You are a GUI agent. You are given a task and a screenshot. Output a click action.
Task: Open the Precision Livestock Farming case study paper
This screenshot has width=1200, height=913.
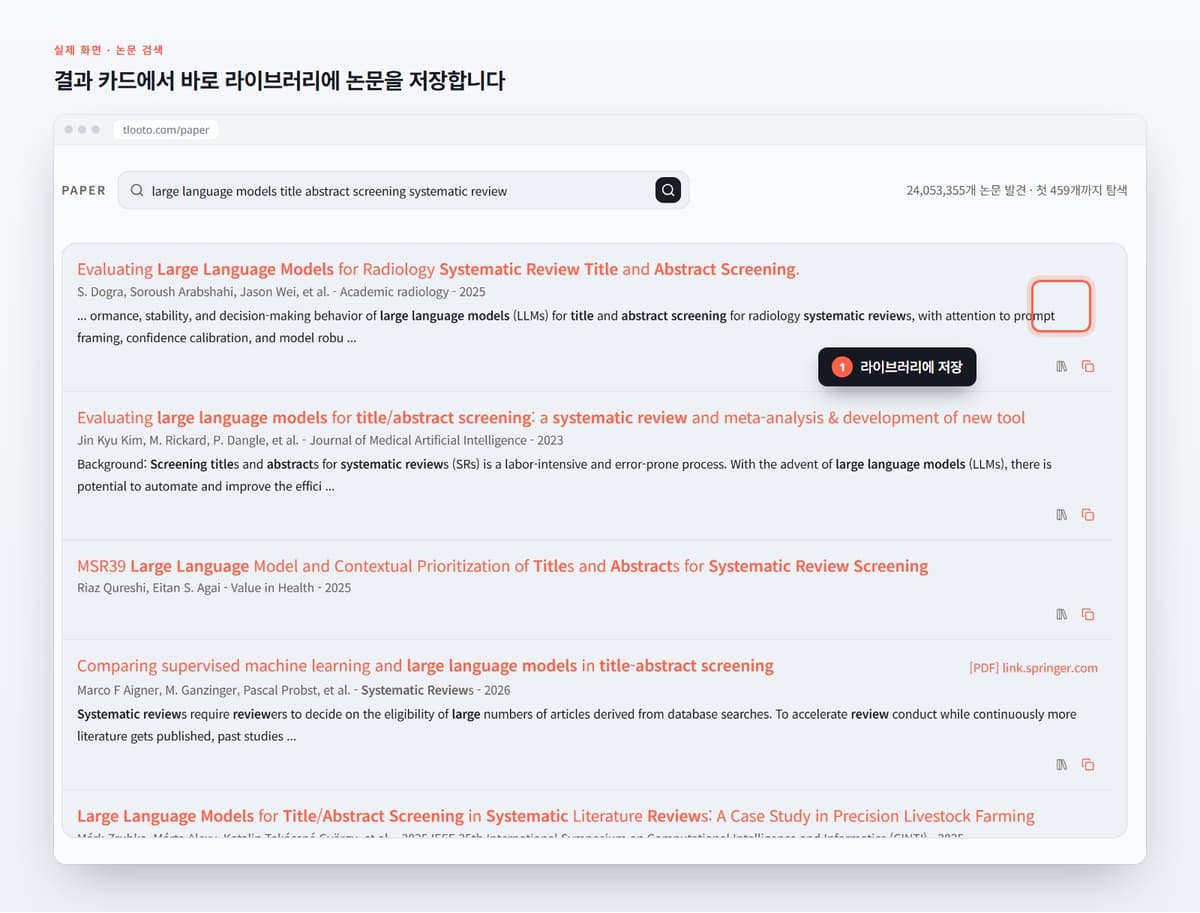click(x=556, y=816)
